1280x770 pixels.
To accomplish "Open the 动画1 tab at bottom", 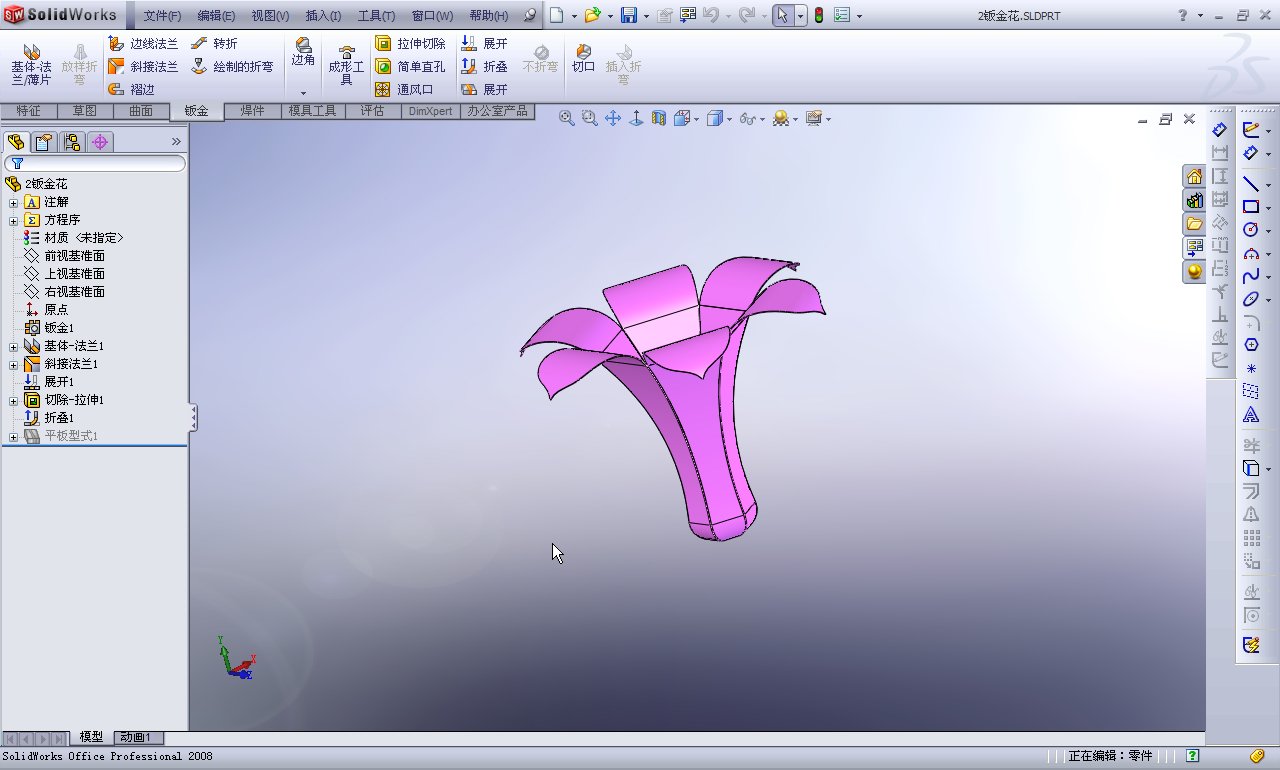I will coord(136,738).
